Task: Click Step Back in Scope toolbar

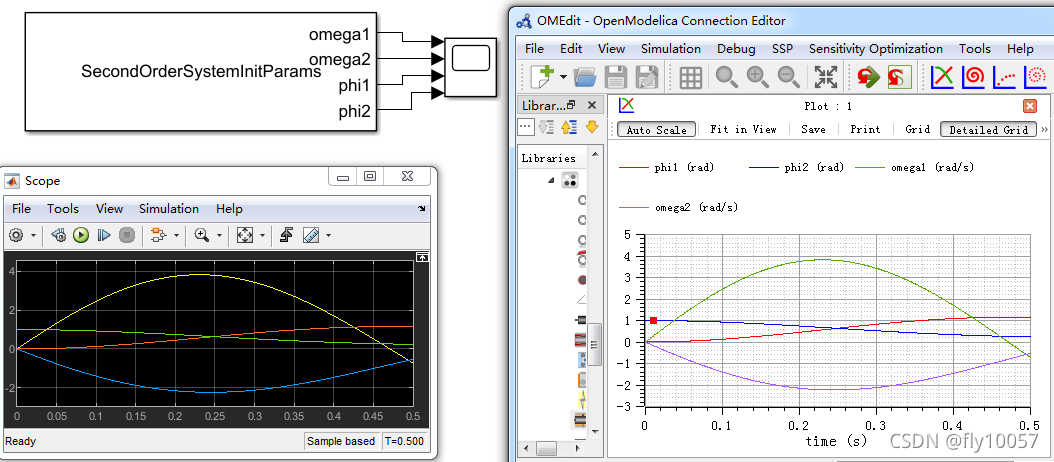Action: (x=59, y=235)
